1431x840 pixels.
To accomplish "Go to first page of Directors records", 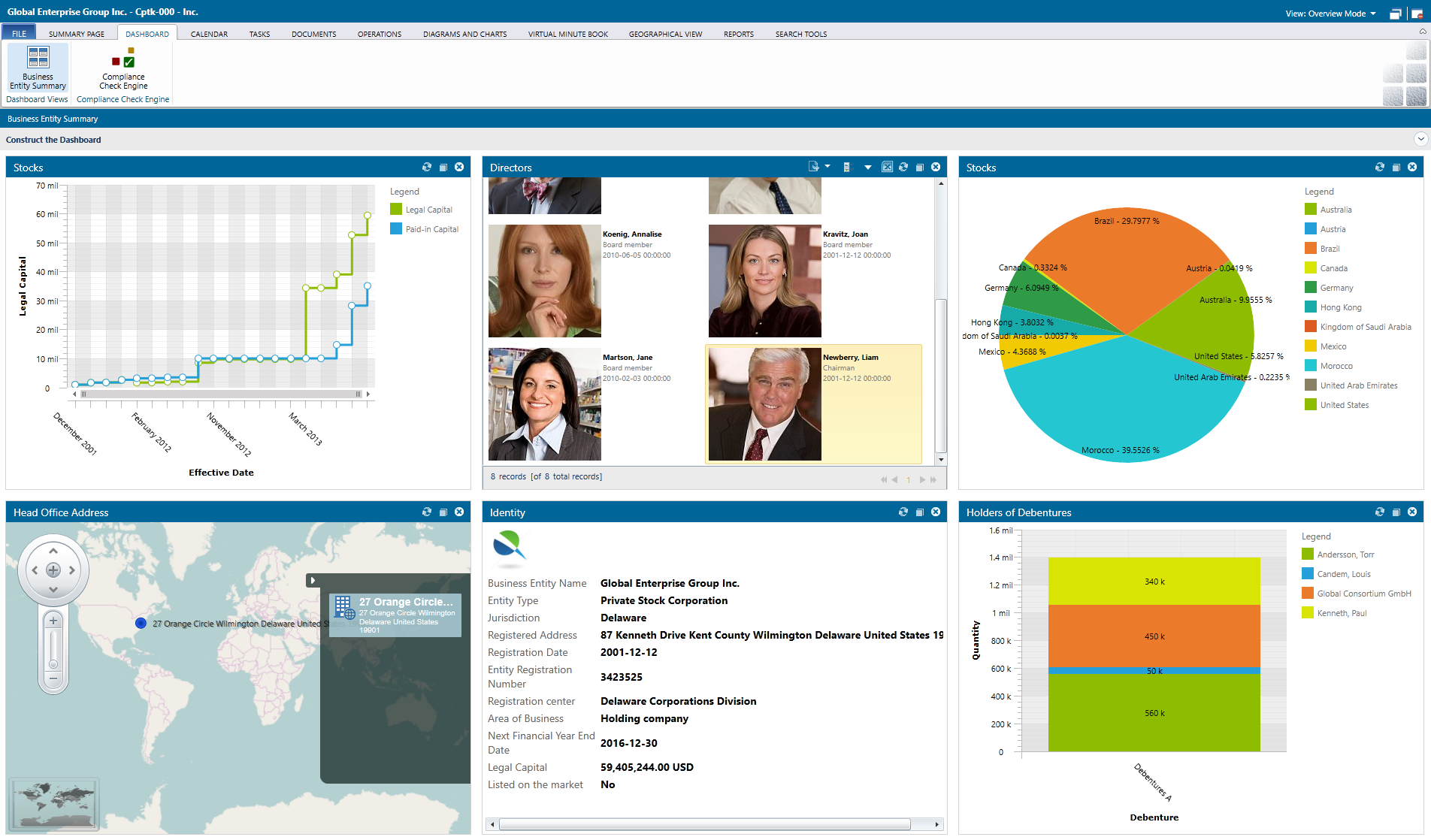I will [884, 479].
